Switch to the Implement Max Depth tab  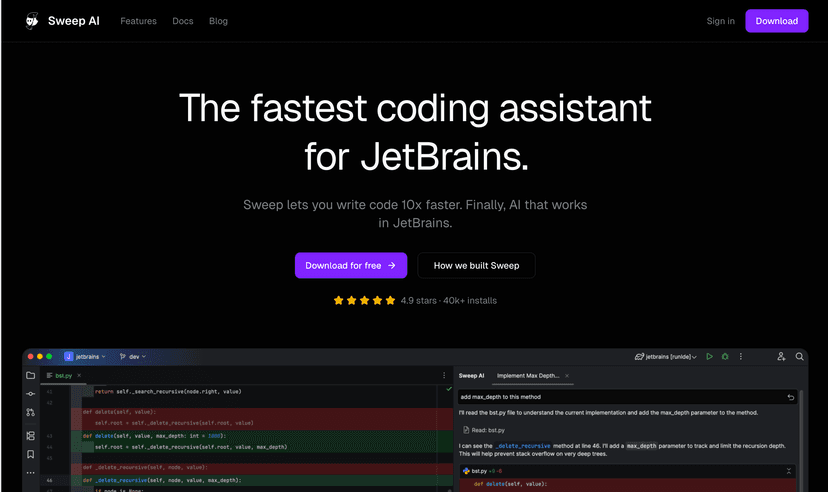coord(529,376)
